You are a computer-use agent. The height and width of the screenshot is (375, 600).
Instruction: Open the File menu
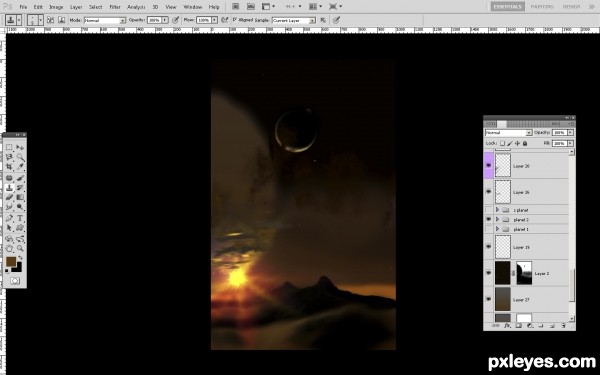click(23, 7)
